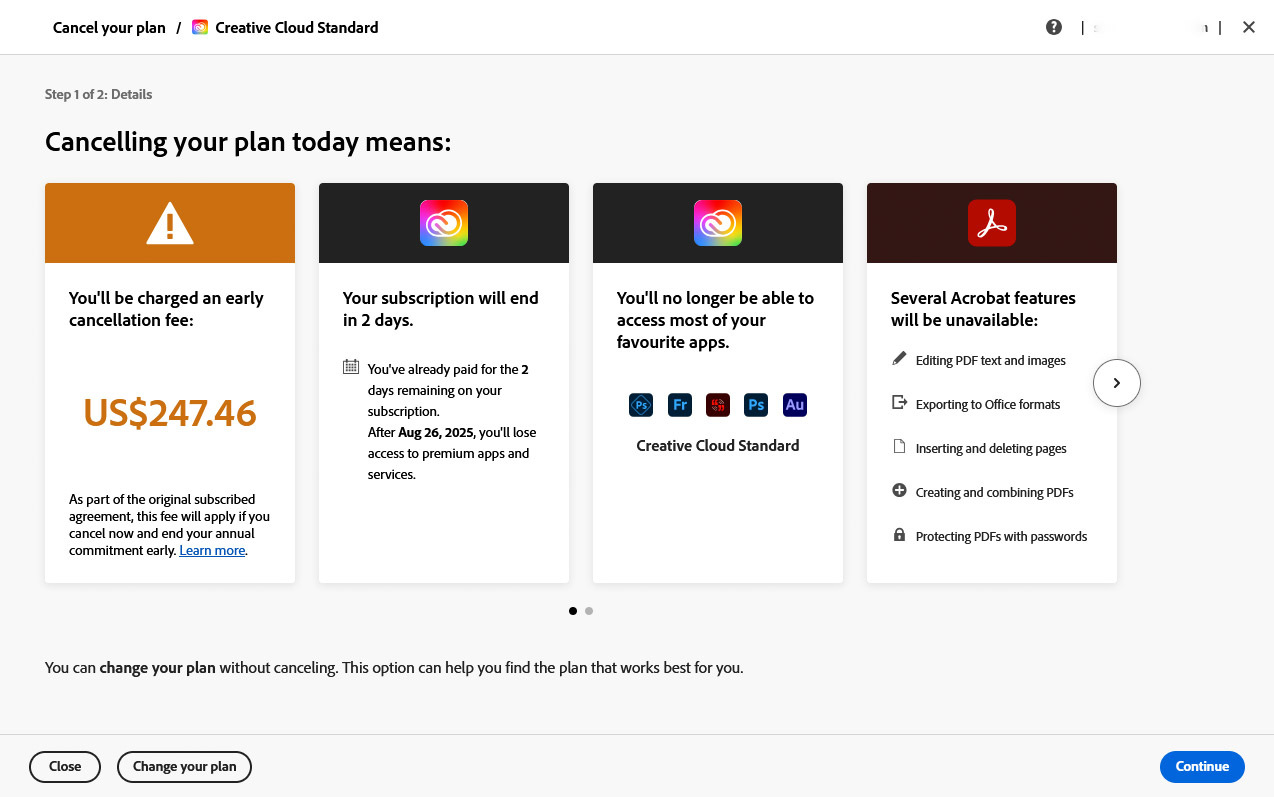Select the second carousel page dot
This screenshot has height=797, width=1274.
pyautogui.click(x=589, y=611)
